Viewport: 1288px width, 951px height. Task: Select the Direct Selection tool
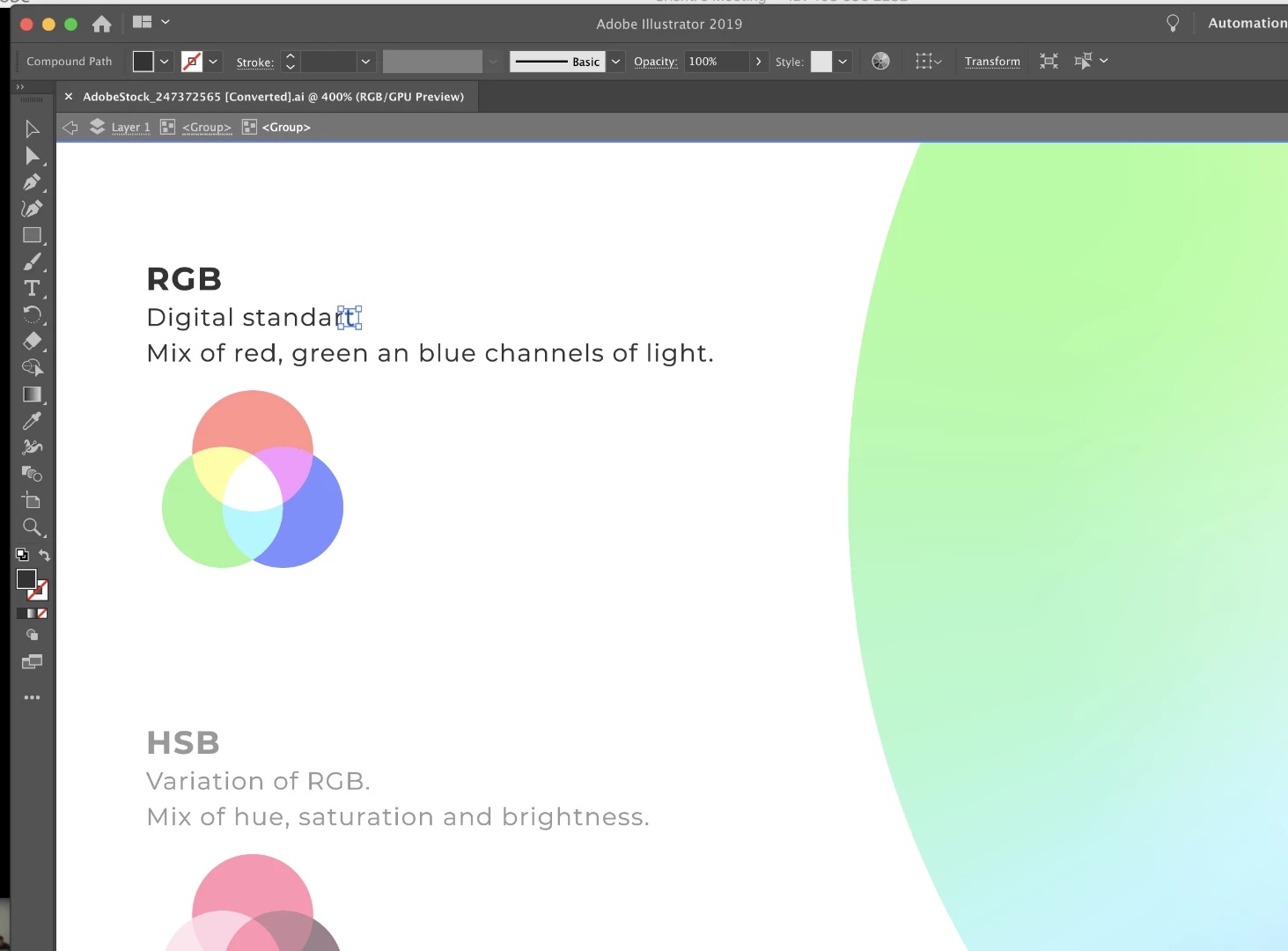[32, 156]
